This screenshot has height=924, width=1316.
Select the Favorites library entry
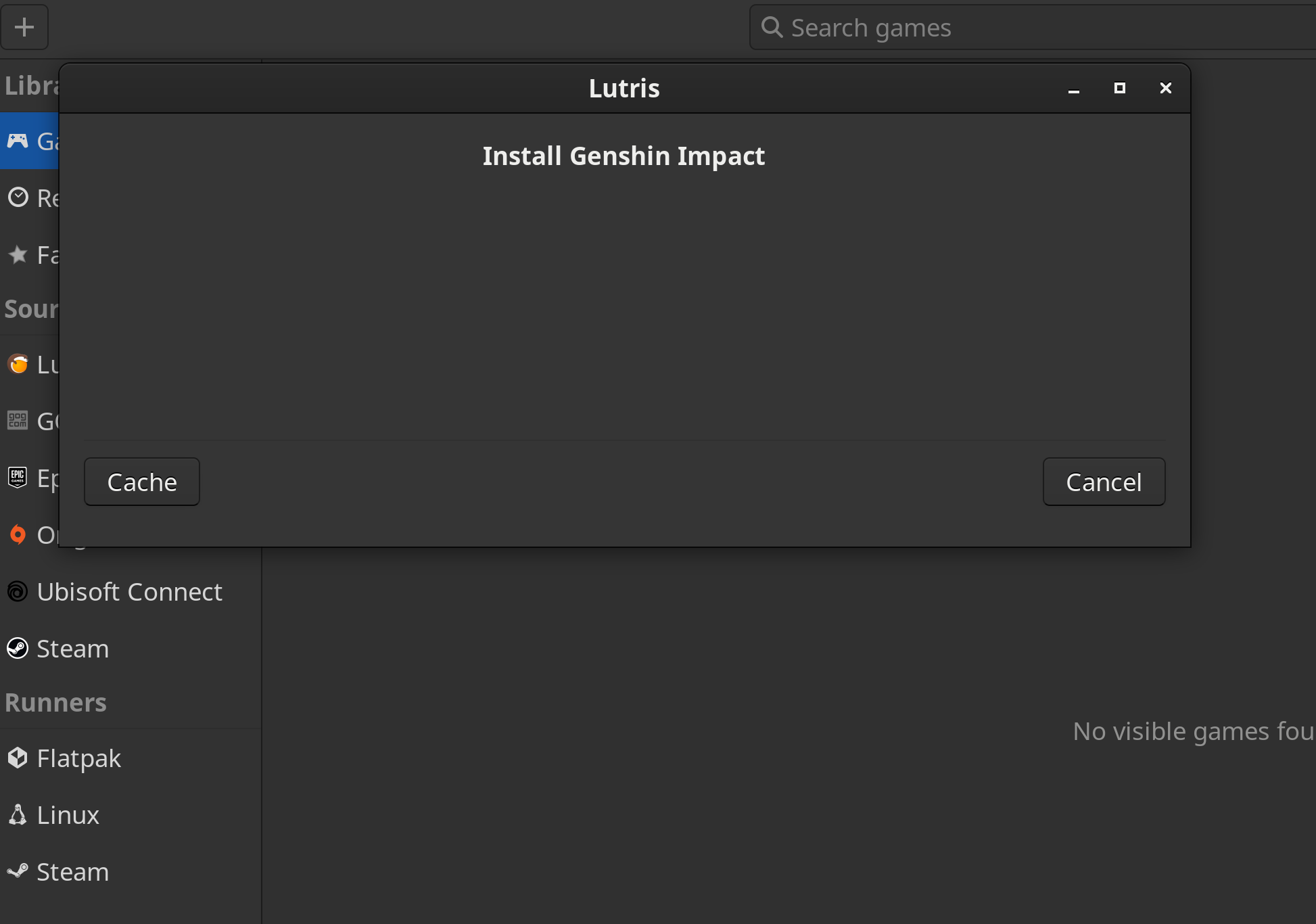coord(30,254)
